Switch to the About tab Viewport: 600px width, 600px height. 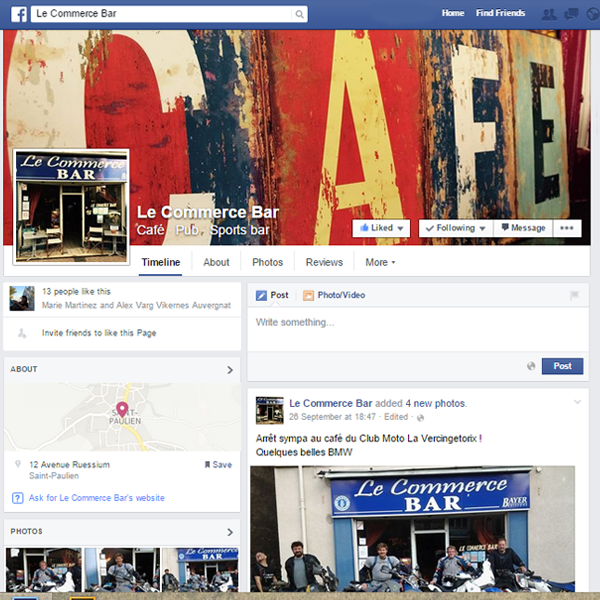click(216, 262)
